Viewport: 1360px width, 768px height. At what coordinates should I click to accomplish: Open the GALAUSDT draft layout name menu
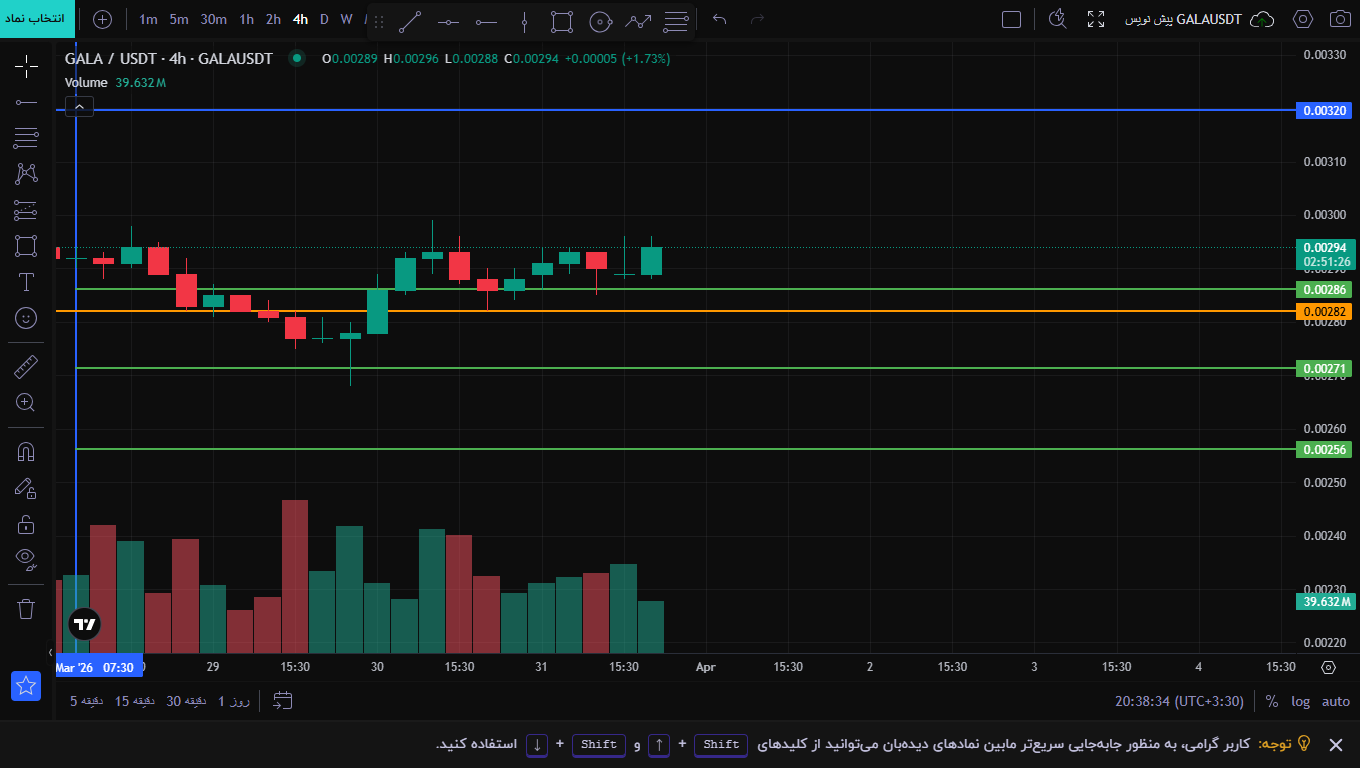[1183, 19]
